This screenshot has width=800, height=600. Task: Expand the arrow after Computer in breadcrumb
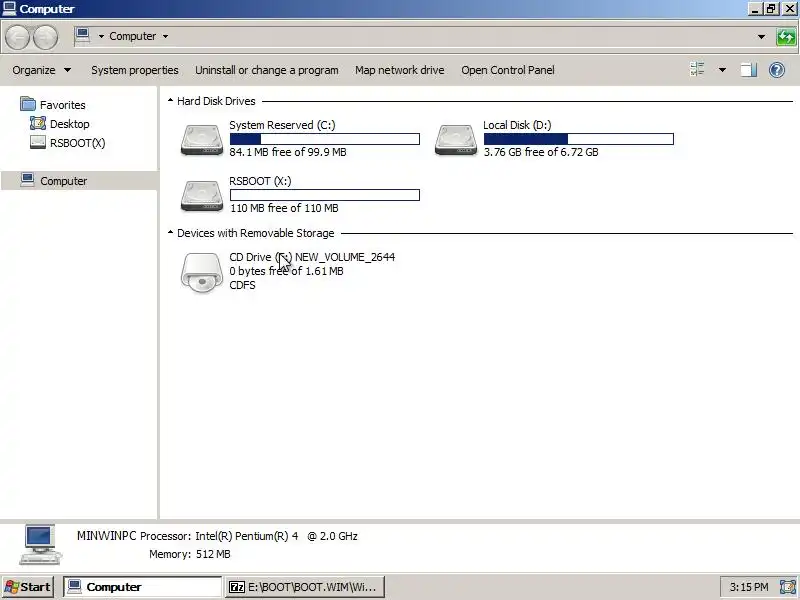click(165, 36)
